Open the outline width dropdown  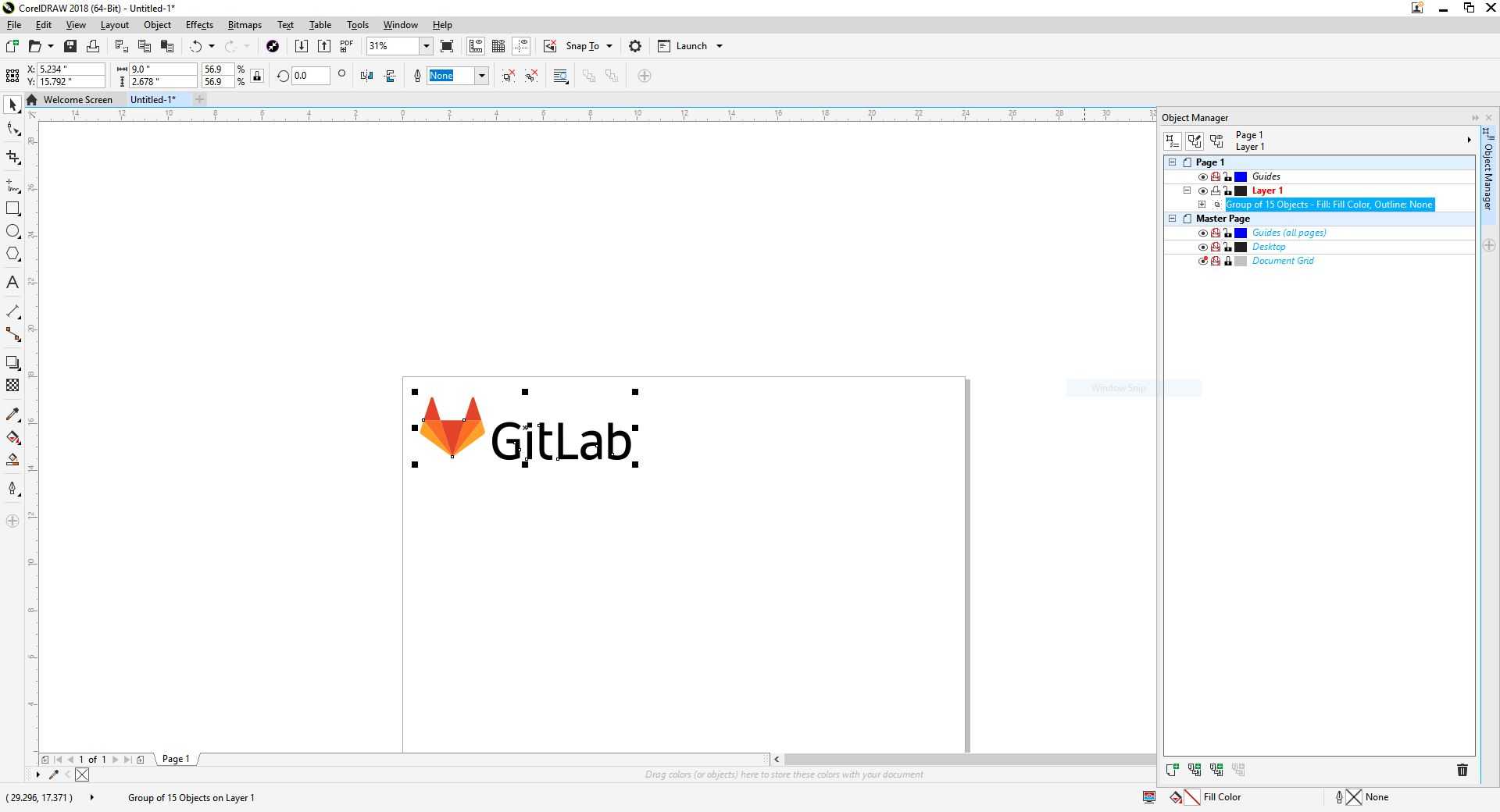click(x=482, y=76)
